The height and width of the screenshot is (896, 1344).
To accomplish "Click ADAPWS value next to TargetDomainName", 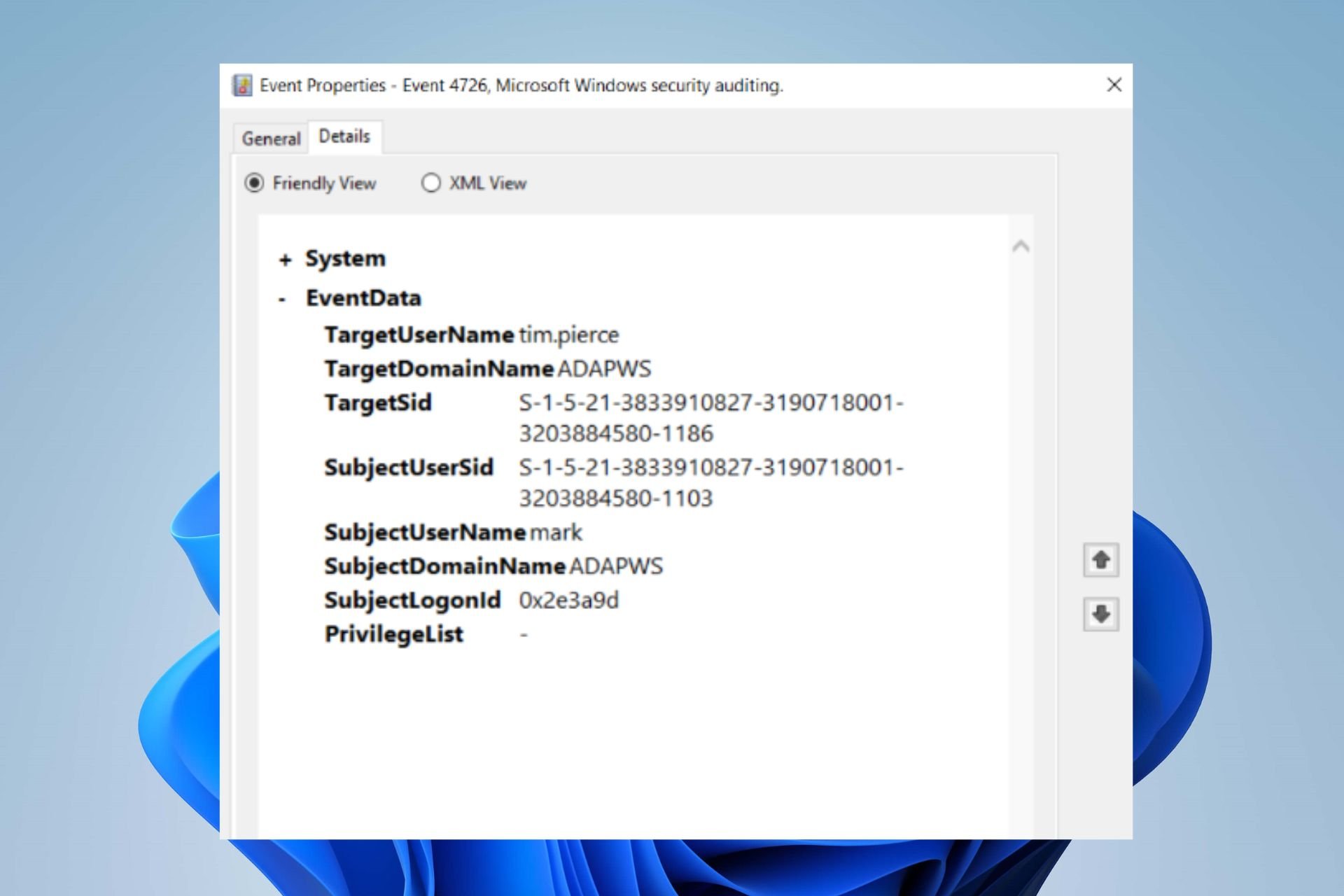I will coord(604,369).
